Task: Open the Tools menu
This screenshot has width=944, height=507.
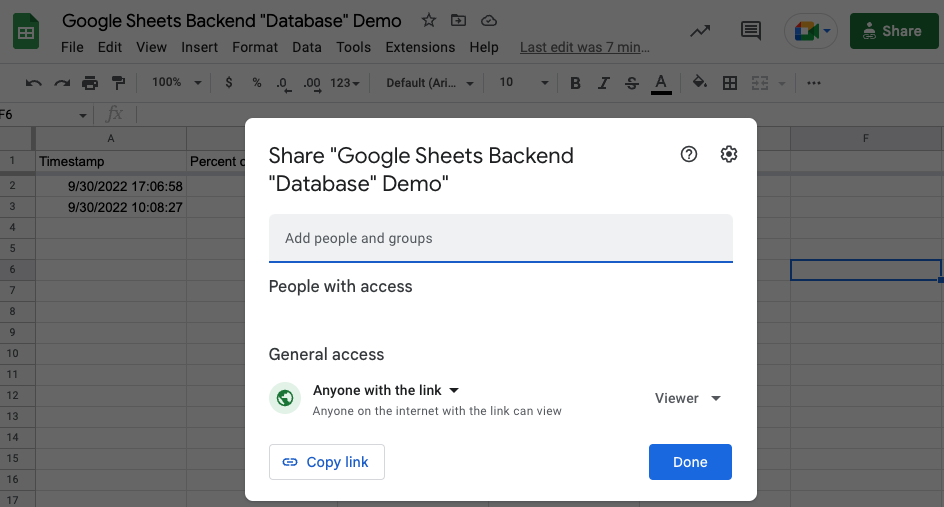Action: click(353, 47)
